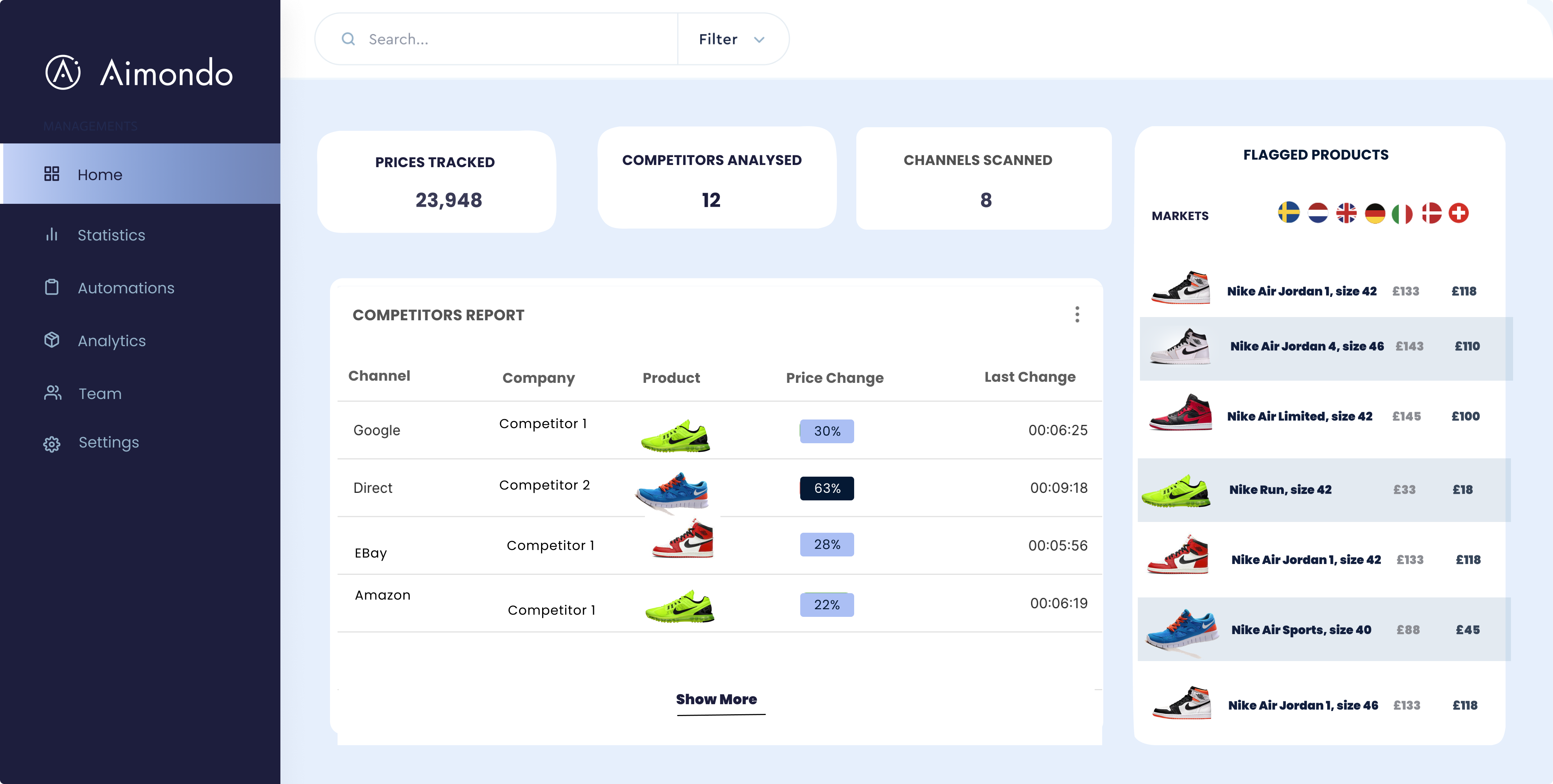This screenshot has height=784, width=1553.
Task: Open the Competitors Report options menu
Action: 1077,315
